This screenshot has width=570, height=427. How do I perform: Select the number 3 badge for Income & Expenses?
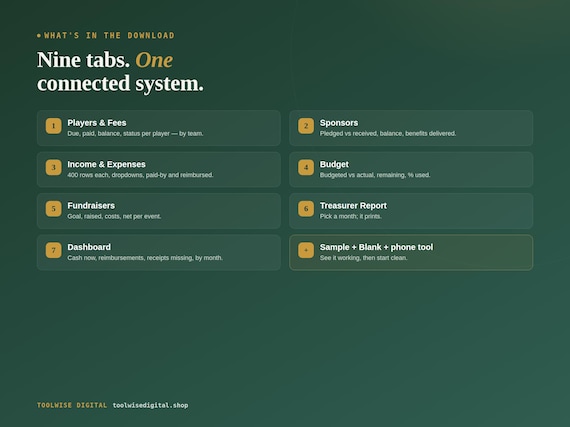[53, 168]
